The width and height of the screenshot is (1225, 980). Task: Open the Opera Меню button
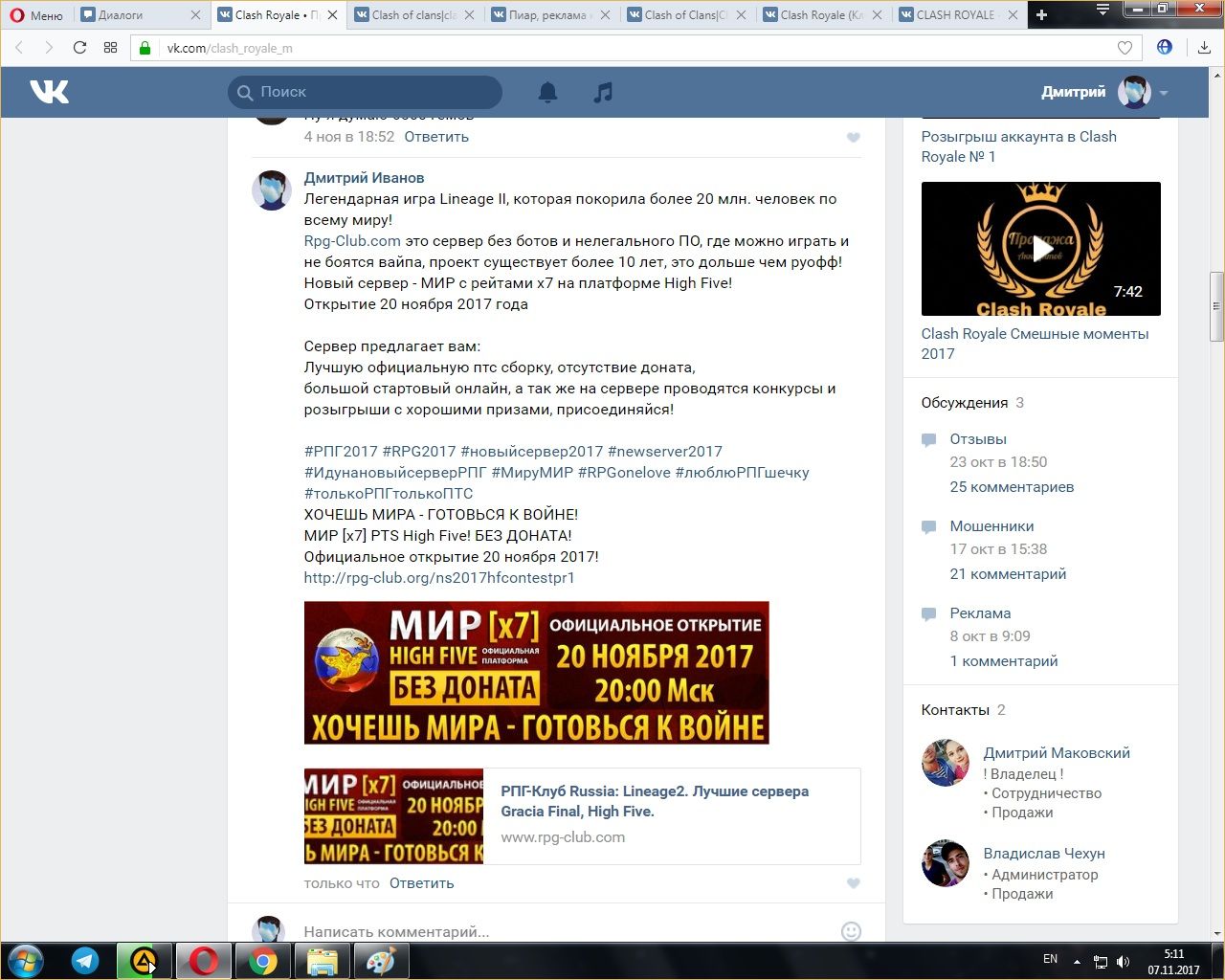[x=36, y=14]
